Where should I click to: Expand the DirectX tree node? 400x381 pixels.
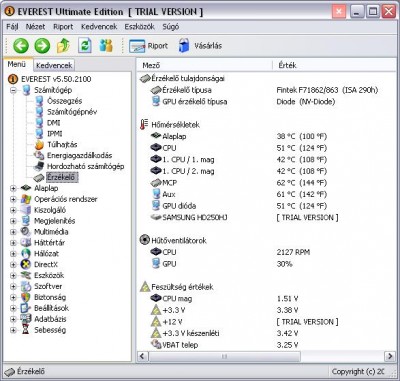(x=13, y=265)
